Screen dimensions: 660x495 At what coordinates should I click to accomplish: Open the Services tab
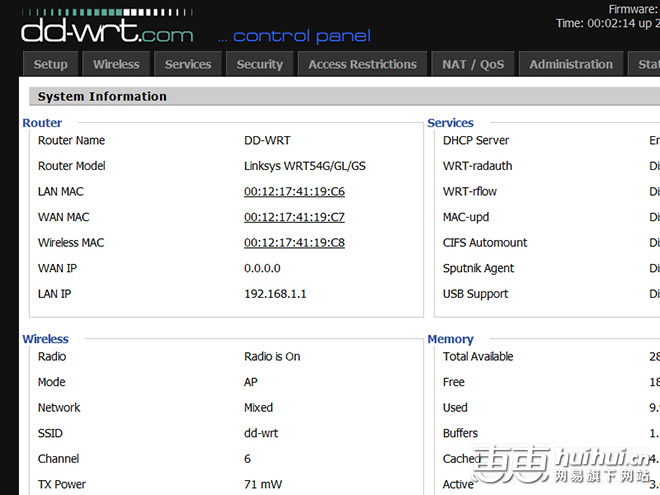click(x=188, y=64)
